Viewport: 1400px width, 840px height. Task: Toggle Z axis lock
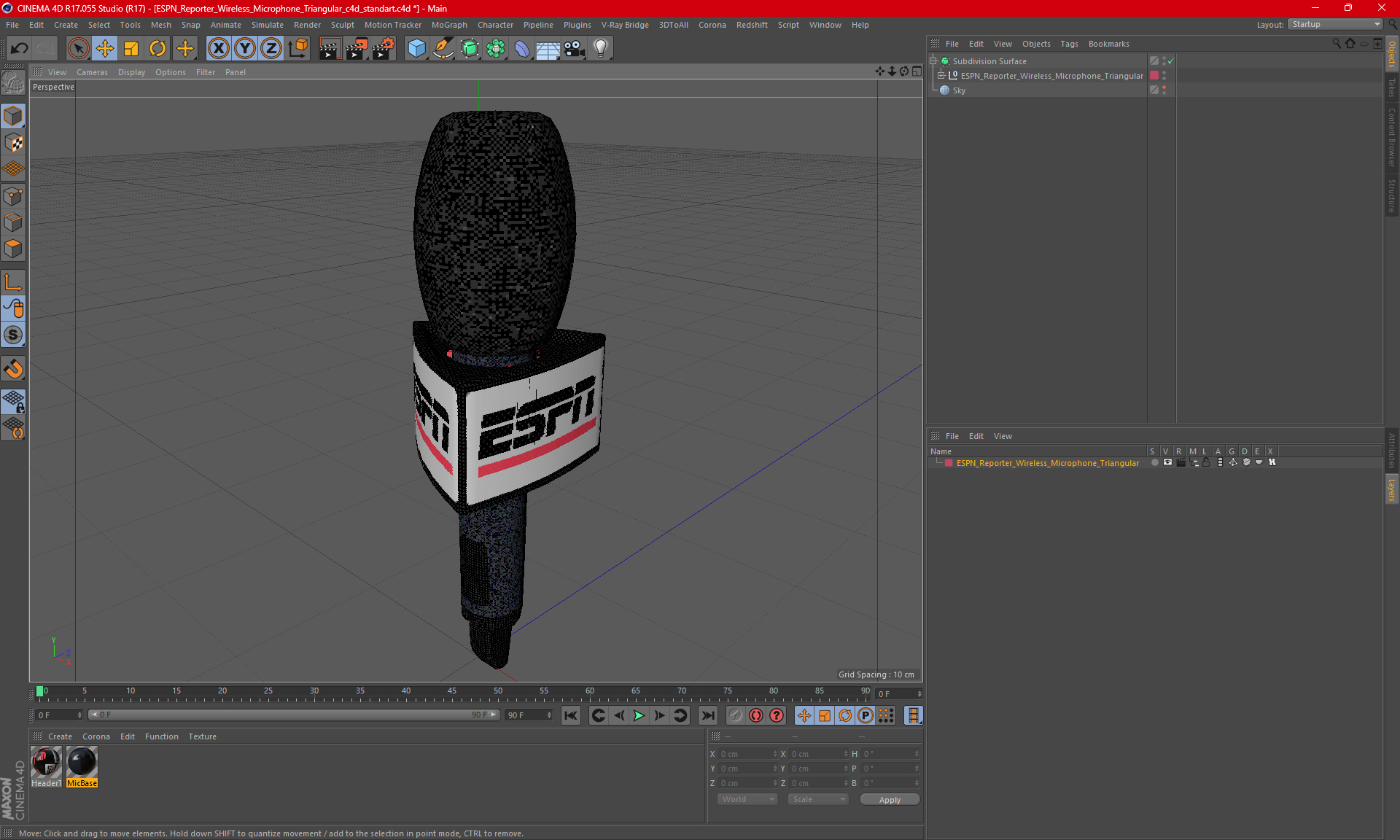pyautogui.click(x=271, y=49)
